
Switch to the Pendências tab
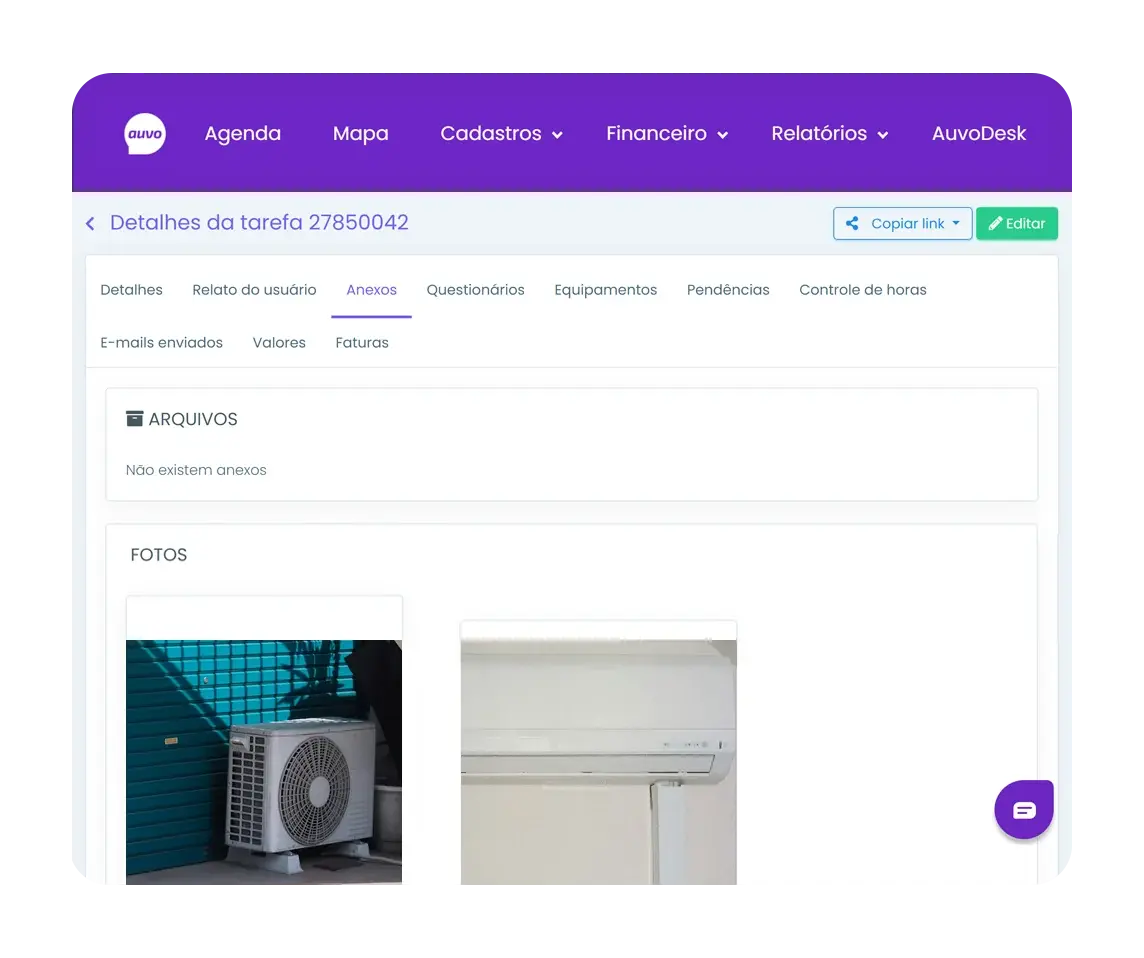728,290
